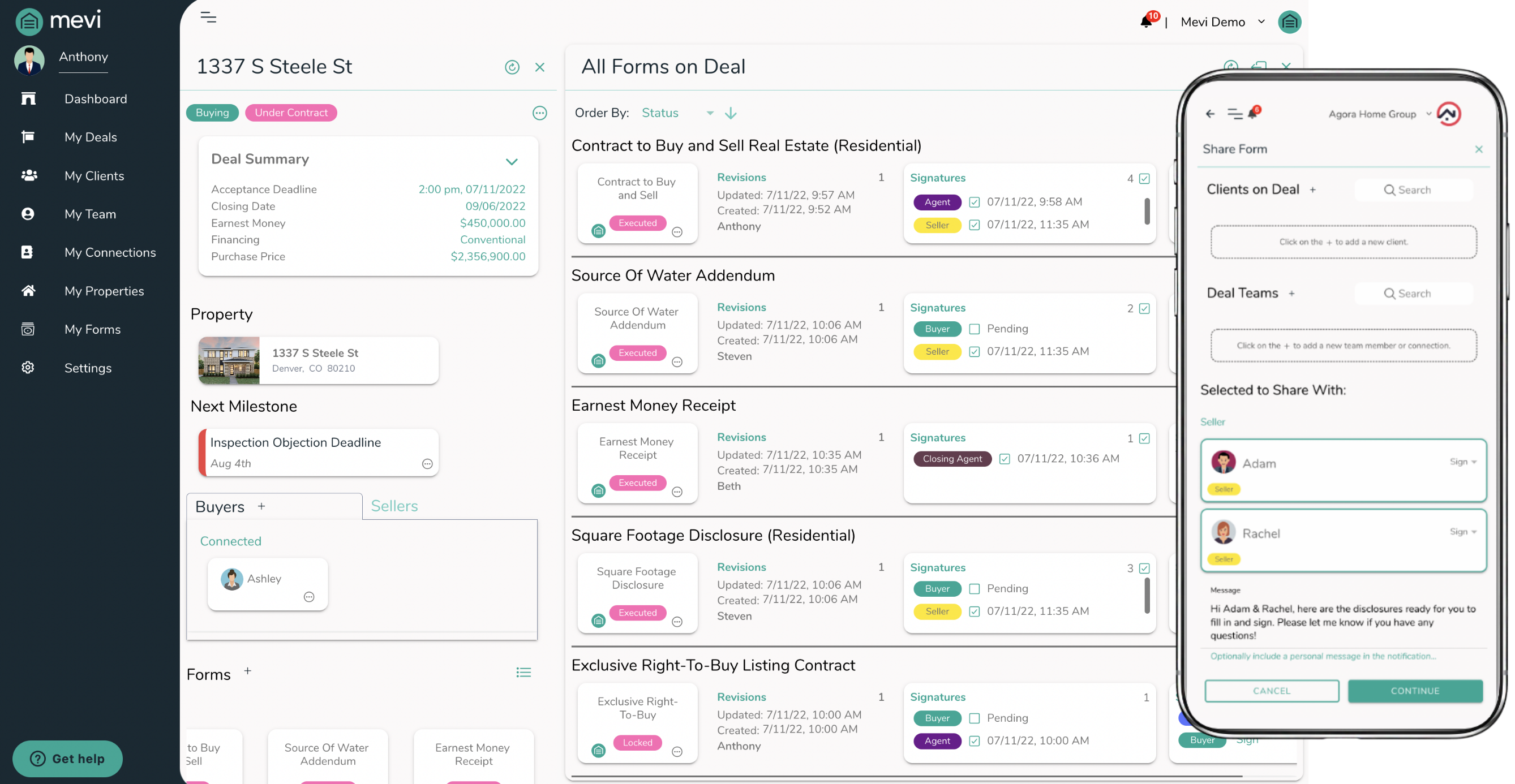Click the descending sort arrow beside Status

pos(731,113)
